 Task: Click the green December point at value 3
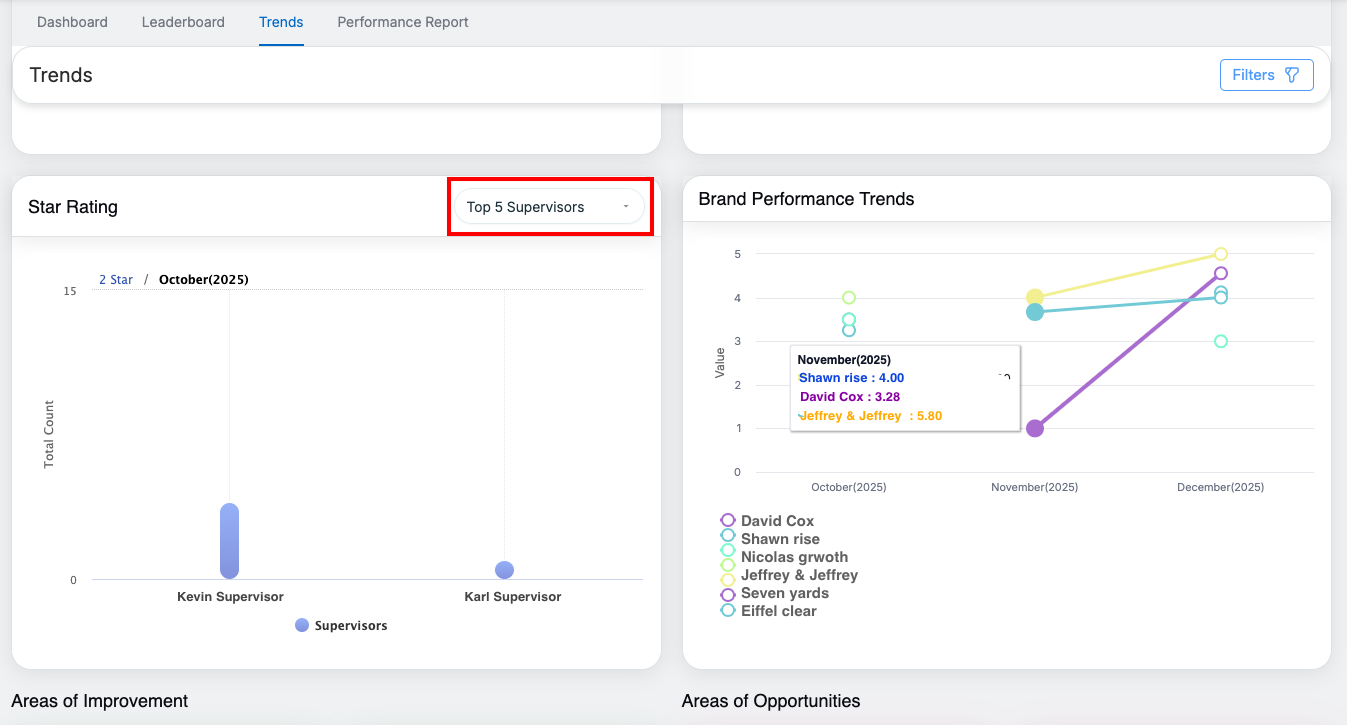[x=1221, y=341]
